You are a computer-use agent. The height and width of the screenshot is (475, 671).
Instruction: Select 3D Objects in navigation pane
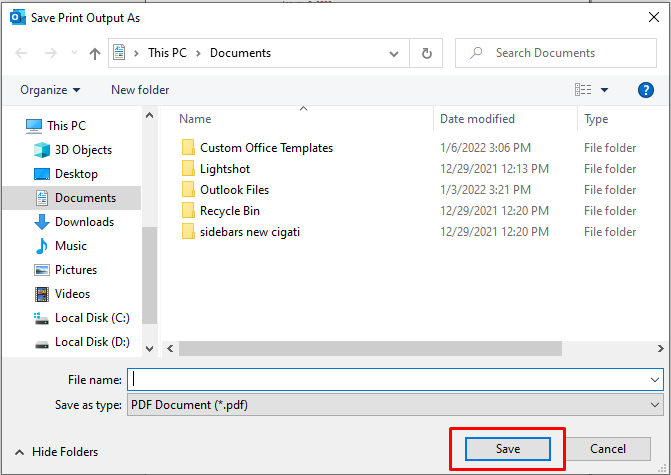coord(83,150)
